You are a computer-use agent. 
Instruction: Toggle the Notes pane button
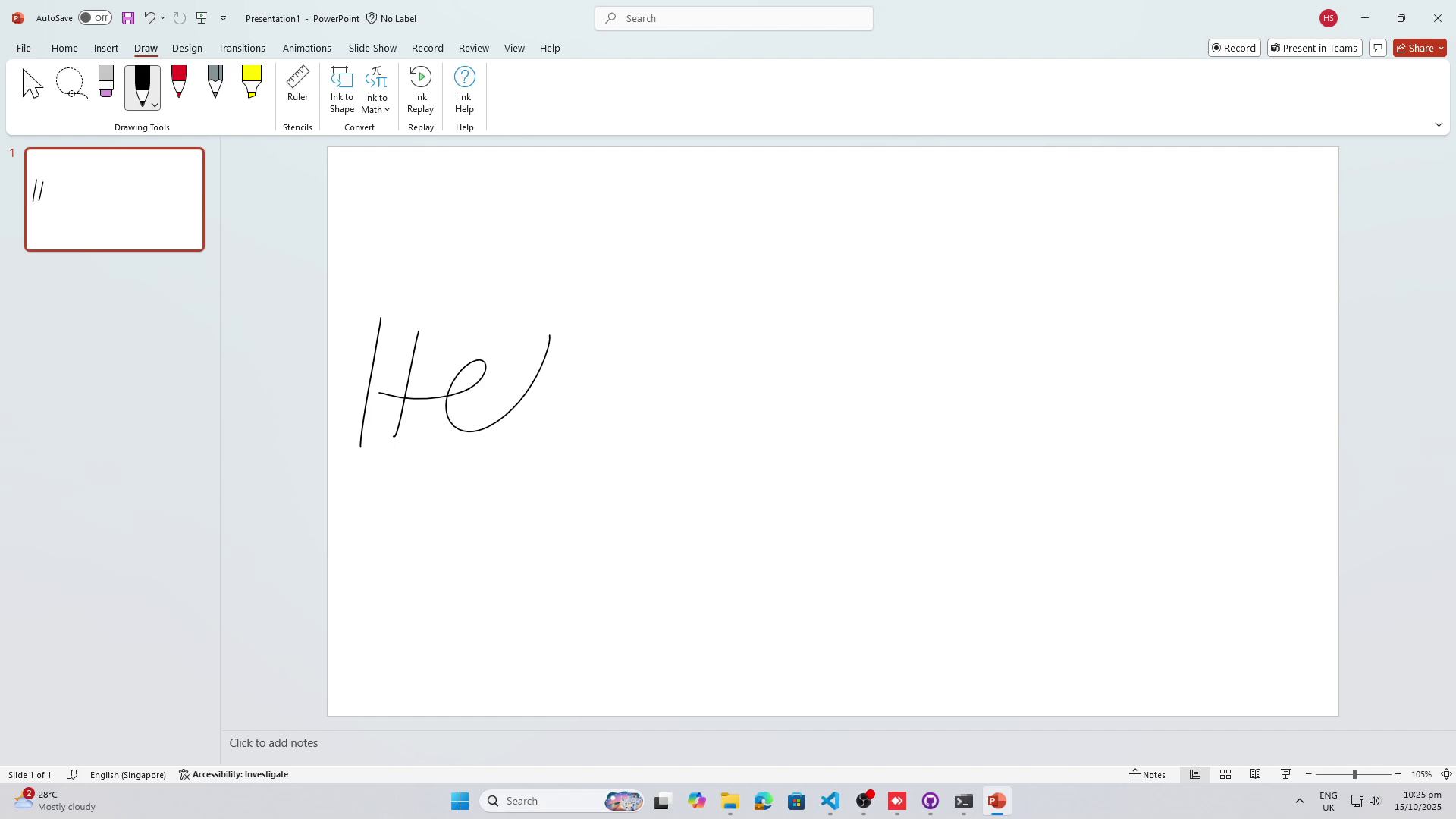click(x=1147, y=774)
